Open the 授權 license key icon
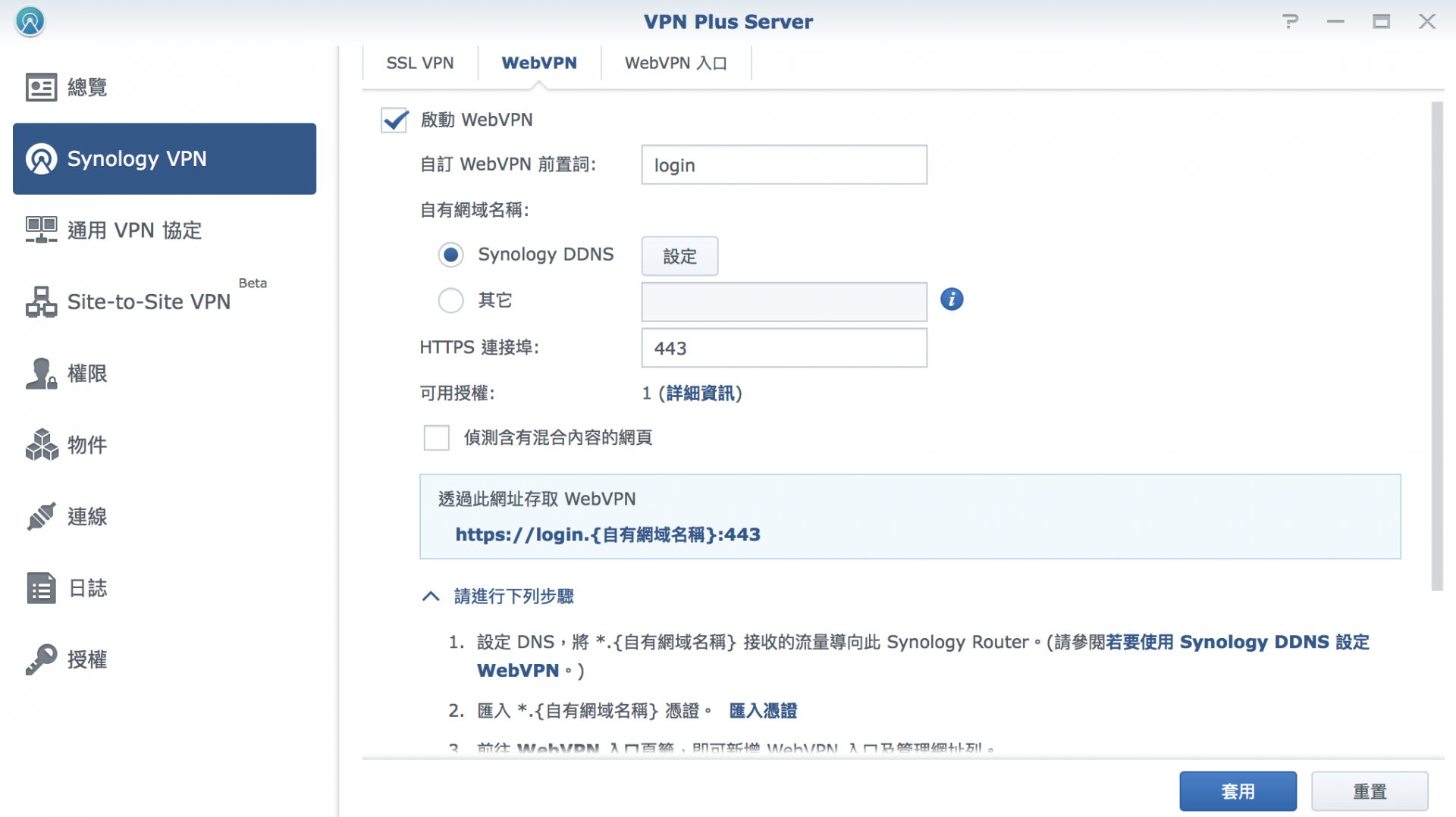This screenshot has height=817, width=1456. (x=41, y=659)
